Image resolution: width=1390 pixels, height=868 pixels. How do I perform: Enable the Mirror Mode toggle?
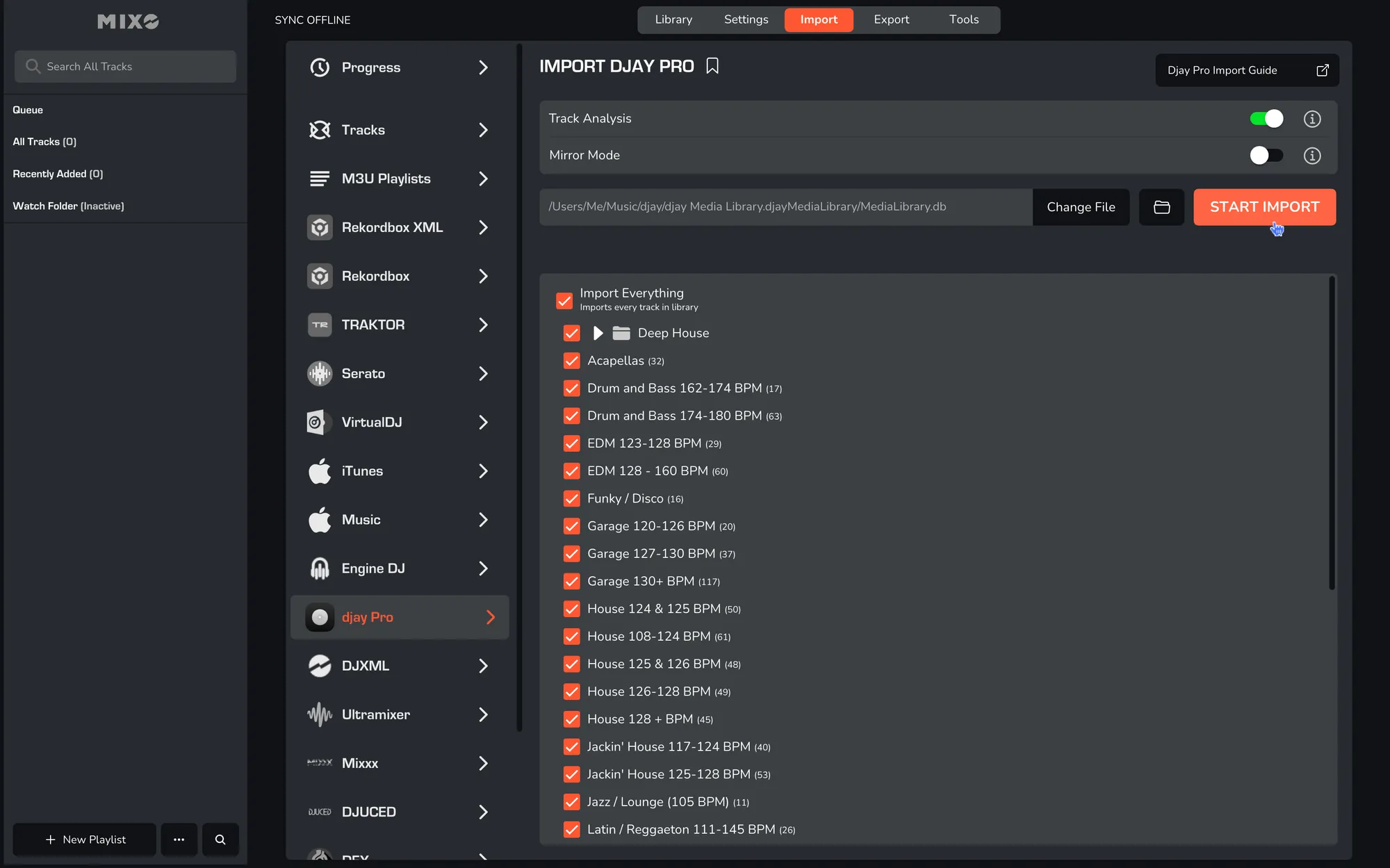pos(1266,156)
